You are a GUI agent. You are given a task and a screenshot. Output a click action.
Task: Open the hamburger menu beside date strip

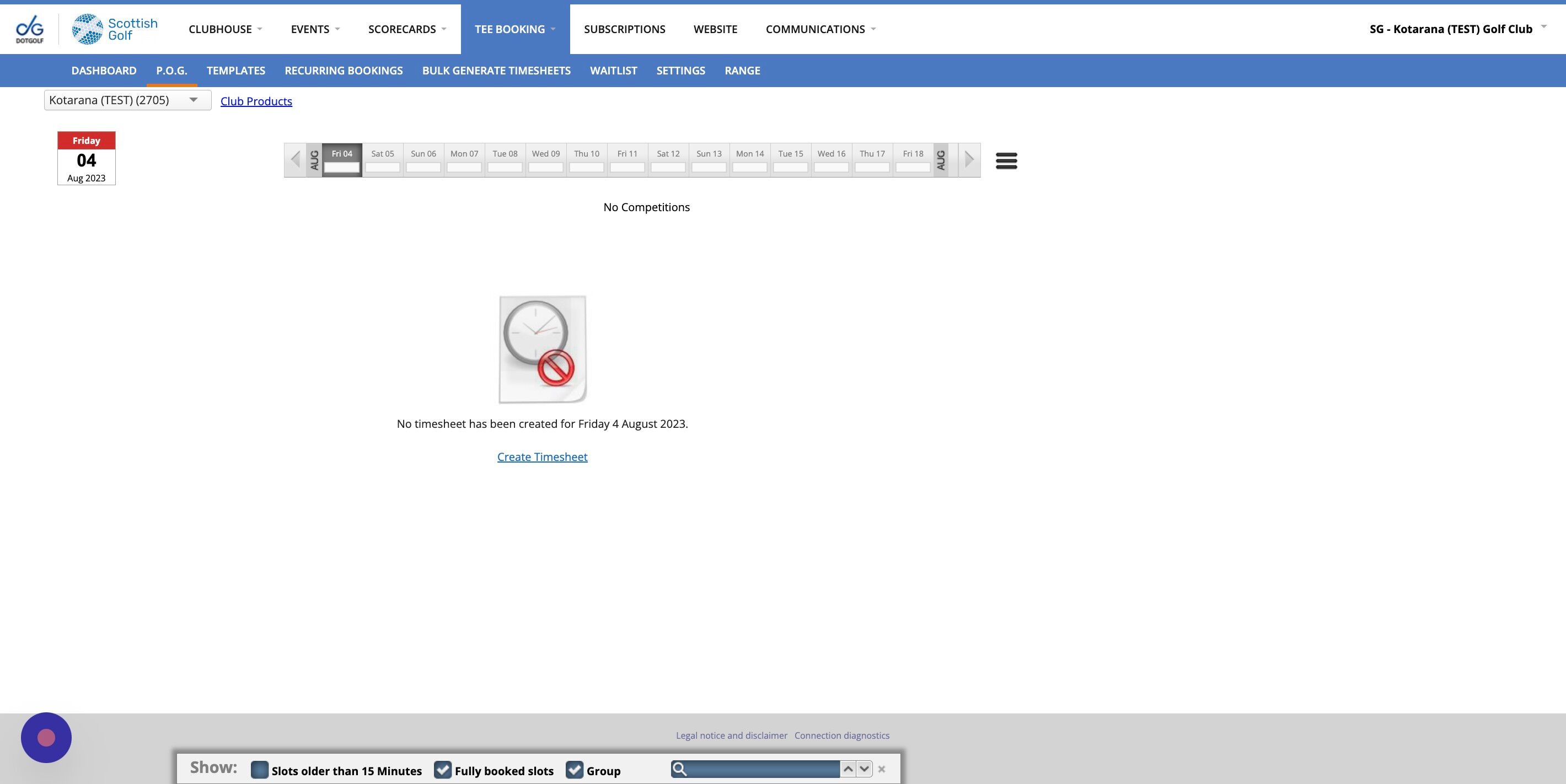1006,161
